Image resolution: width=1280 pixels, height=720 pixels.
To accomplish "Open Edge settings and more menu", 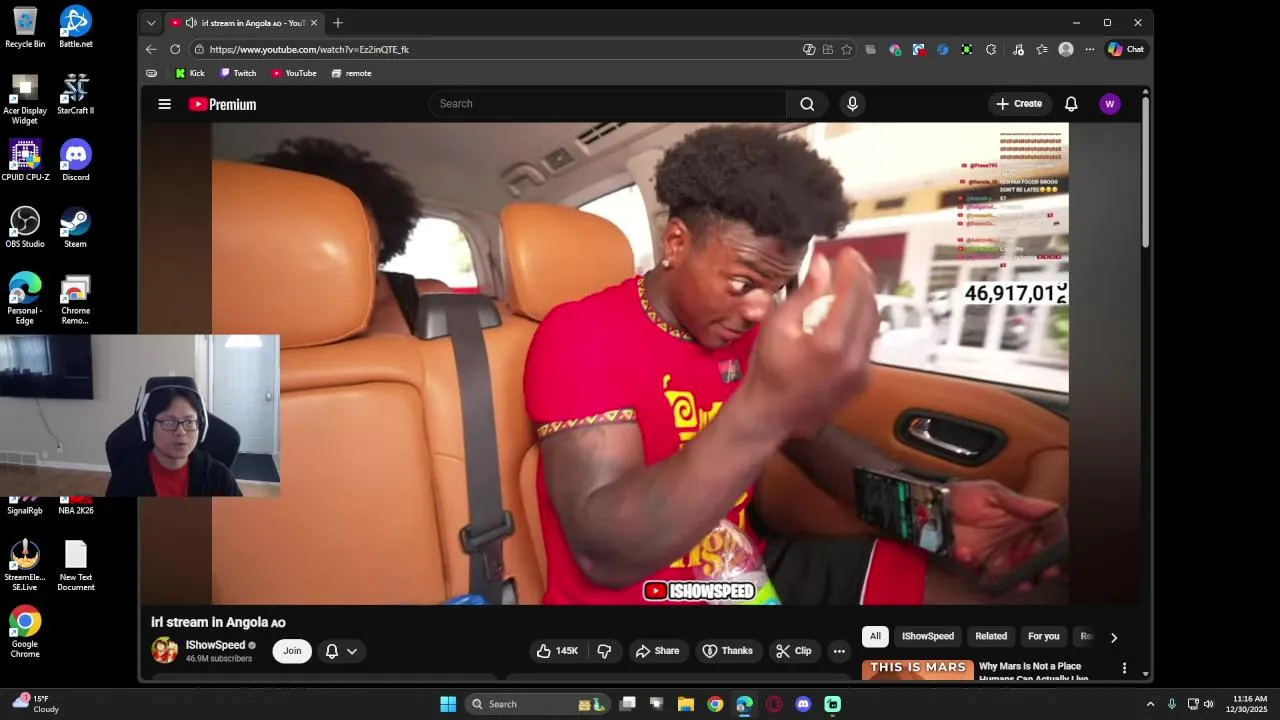I will click(1089, 49).
